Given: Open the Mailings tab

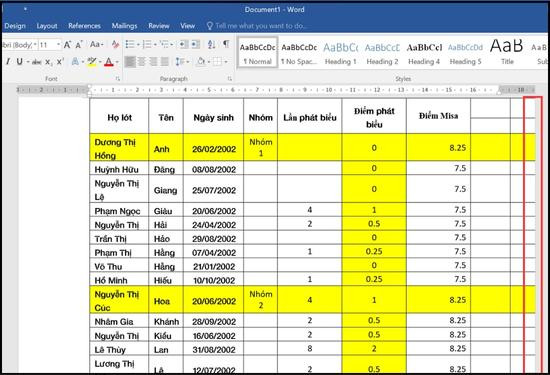Looking at the screenshot, I should pos(124,26).
